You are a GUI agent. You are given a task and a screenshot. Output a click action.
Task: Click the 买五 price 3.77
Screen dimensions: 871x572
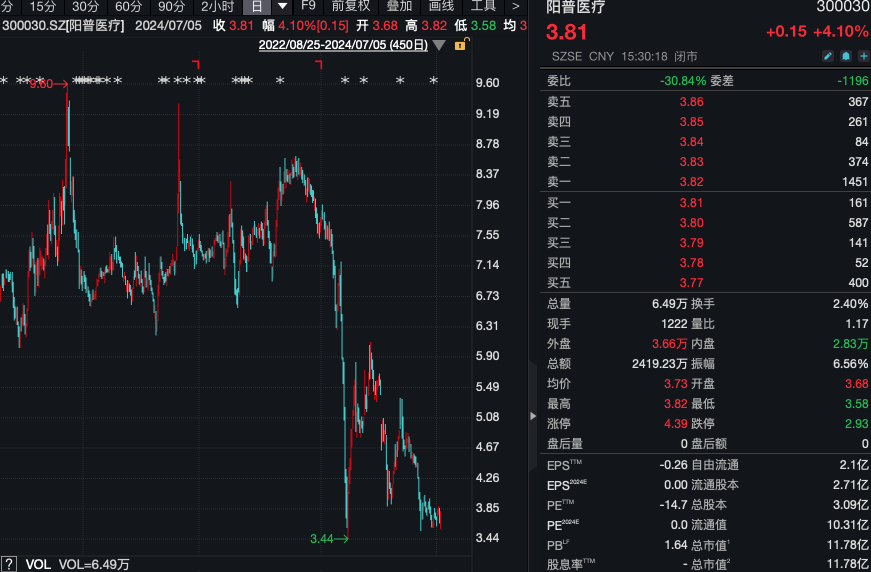tap(692, 283)
